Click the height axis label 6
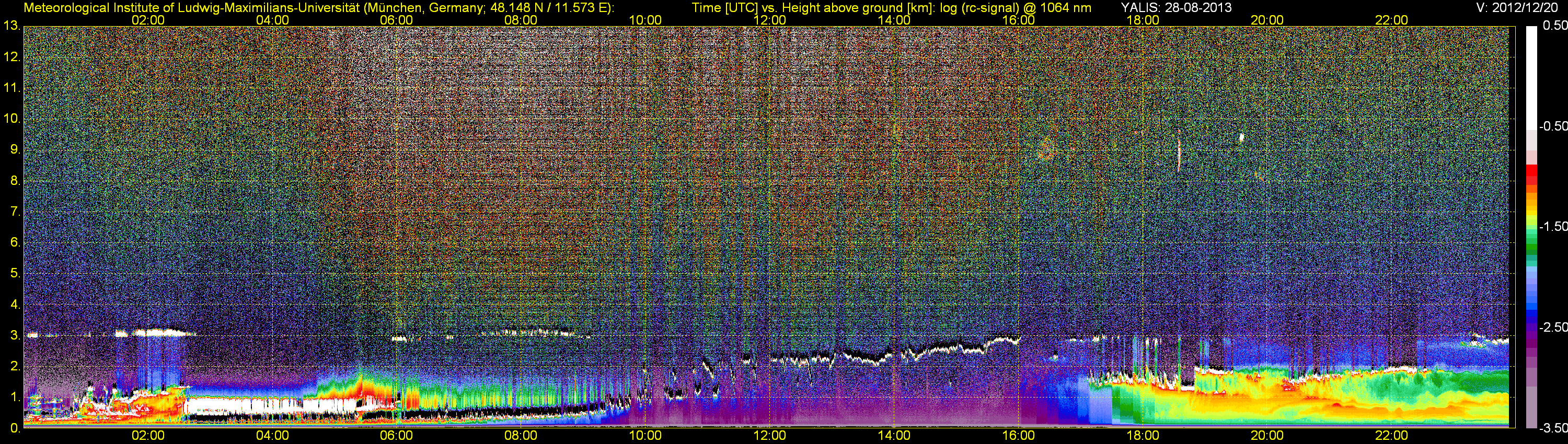 (15, 242)
